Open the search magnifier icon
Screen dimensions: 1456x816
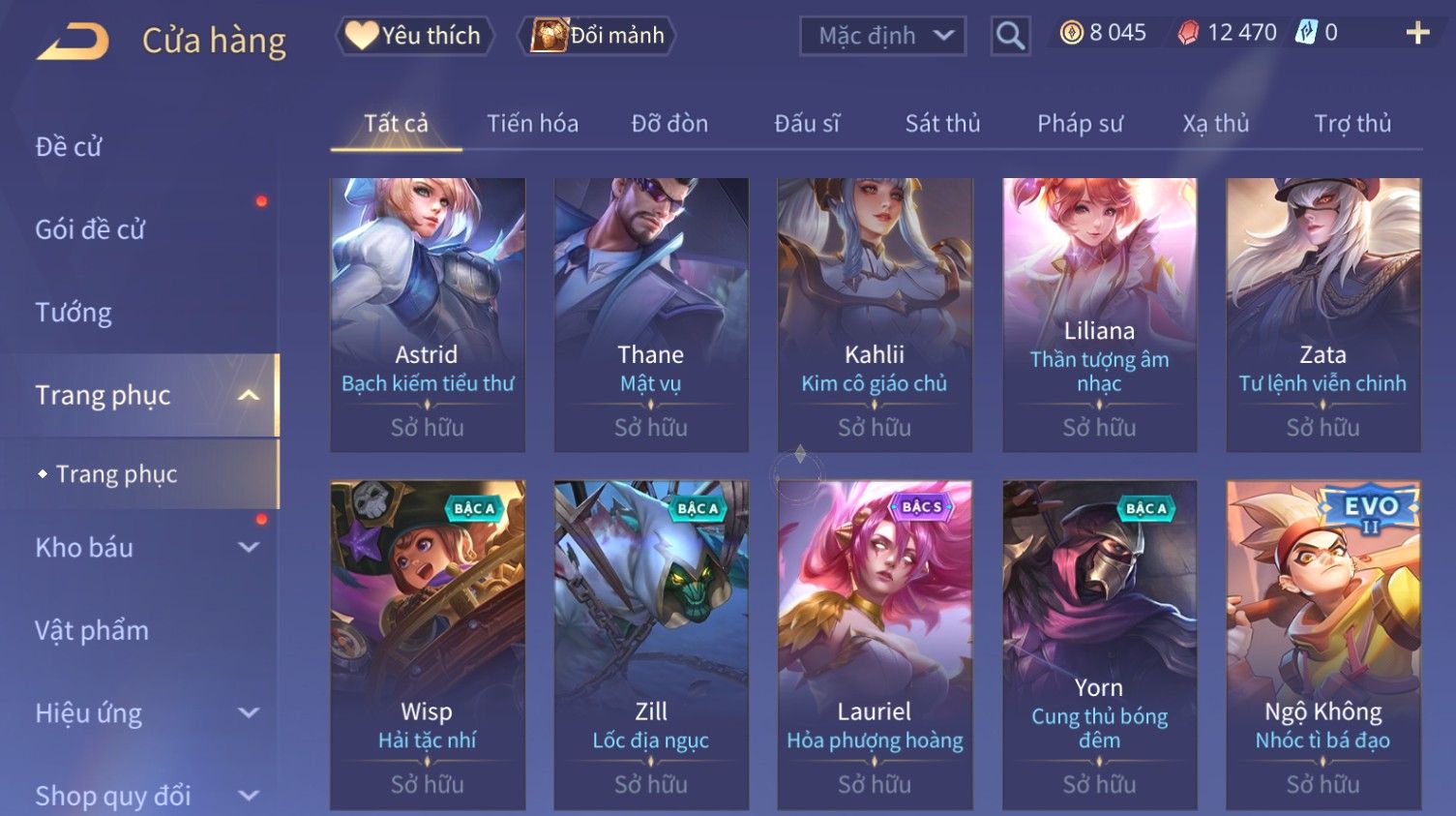pyautogui.click(x=1010, y=36)
